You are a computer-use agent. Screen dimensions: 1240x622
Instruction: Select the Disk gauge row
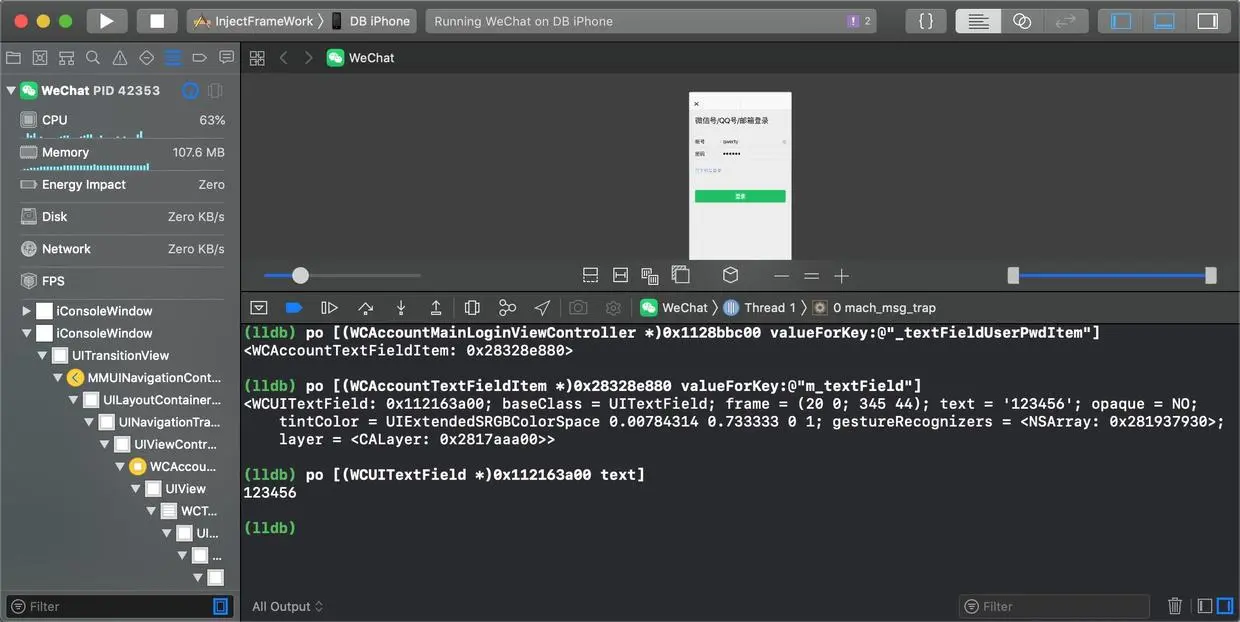point(120,217)
